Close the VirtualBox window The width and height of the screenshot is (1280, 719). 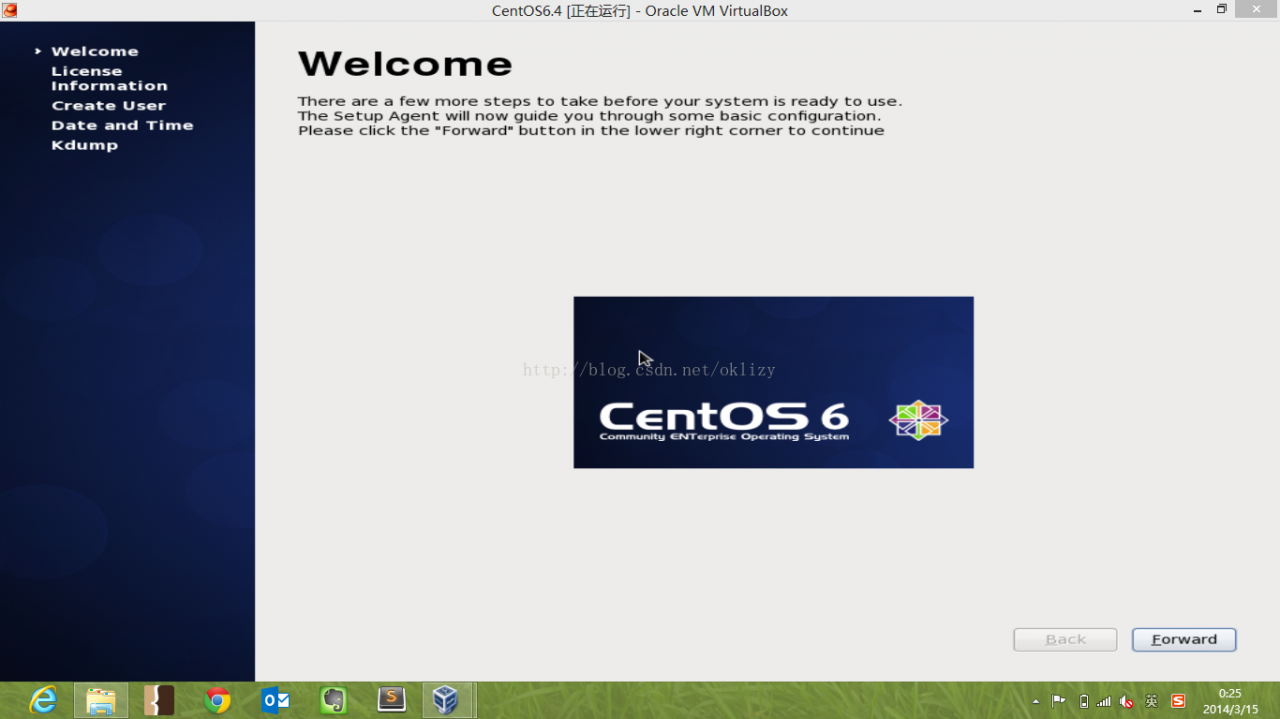[x=1256, y=10]
